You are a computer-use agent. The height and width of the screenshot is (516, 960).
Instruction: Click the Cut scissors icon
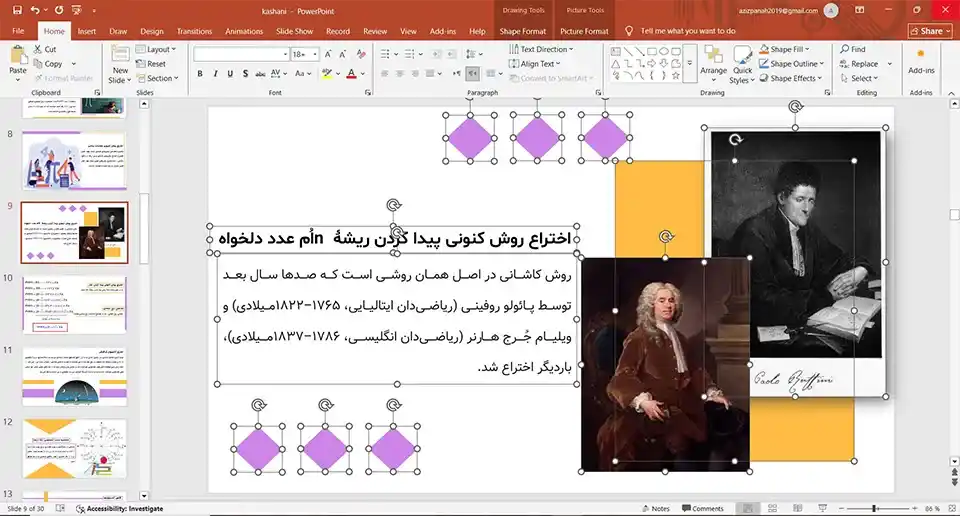click(x=38, y=49)
